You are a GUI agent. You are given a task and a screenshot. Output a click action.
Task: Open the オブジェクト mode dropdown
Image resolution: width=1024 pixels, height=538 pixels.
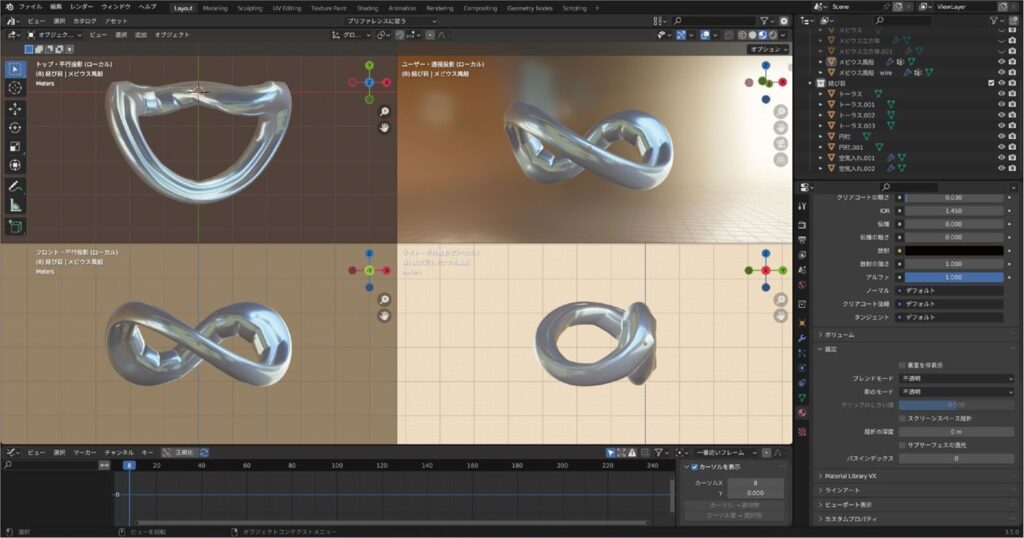55,35
